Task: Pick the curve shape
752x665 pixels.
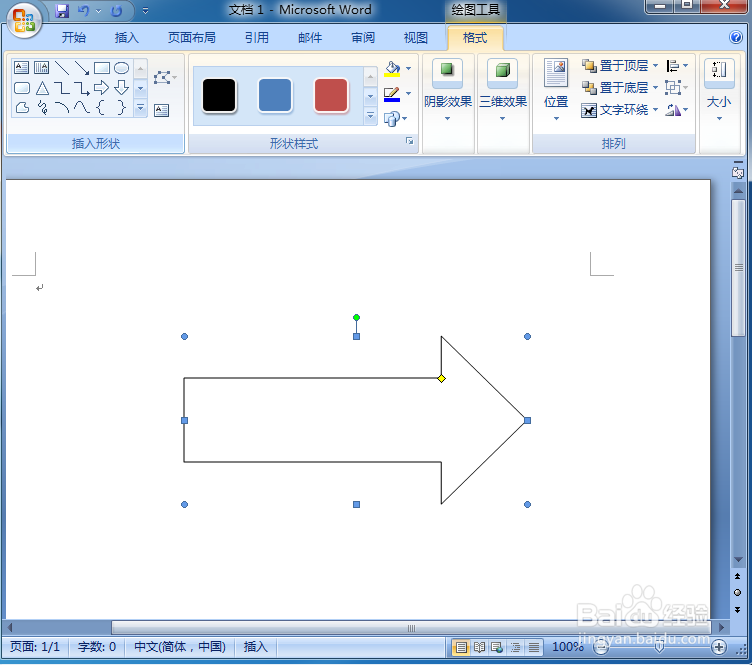Action: pos(82,108)
